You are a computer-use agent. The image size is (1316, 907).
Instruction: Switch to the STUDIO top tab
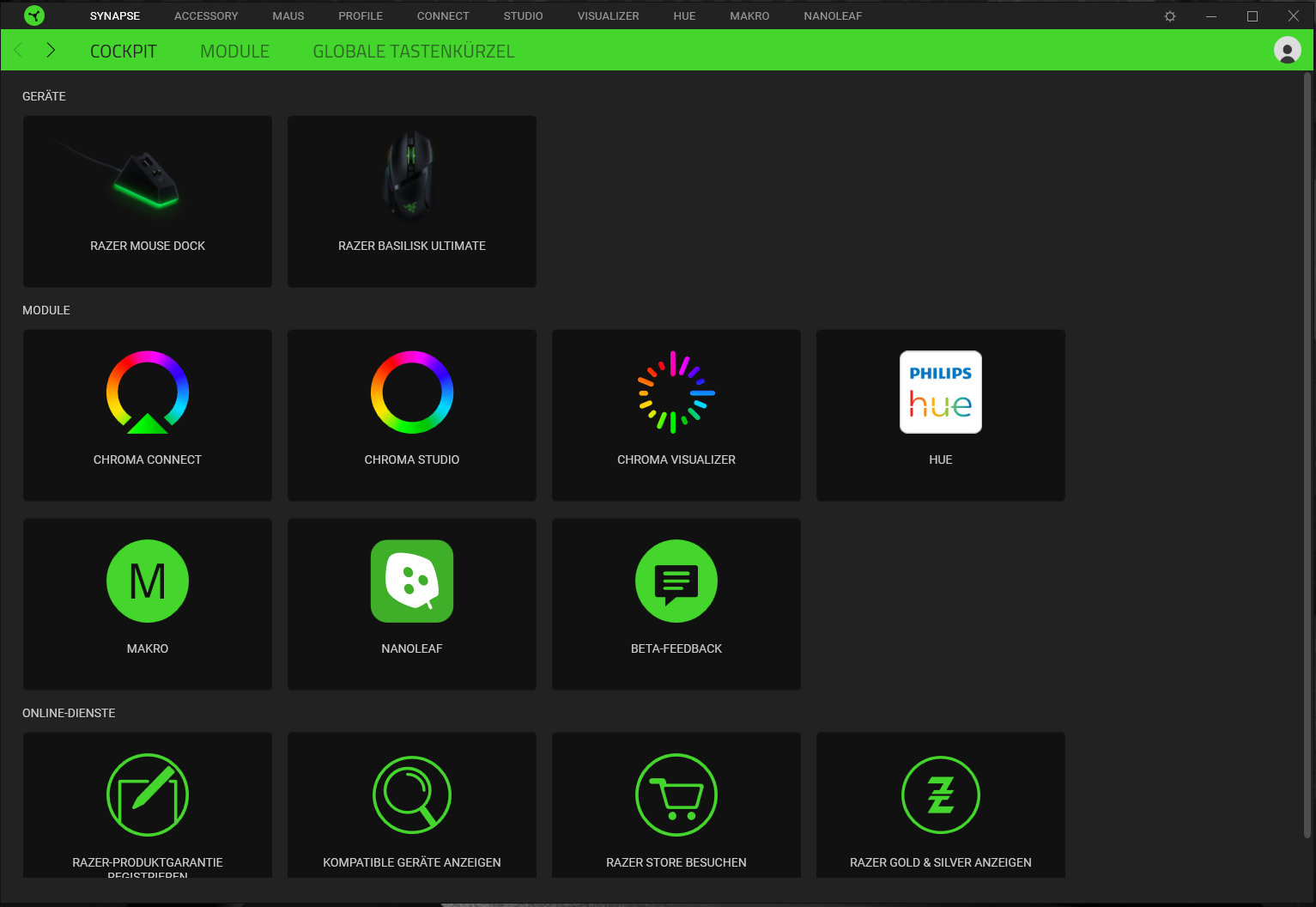(x=524, y=15)
